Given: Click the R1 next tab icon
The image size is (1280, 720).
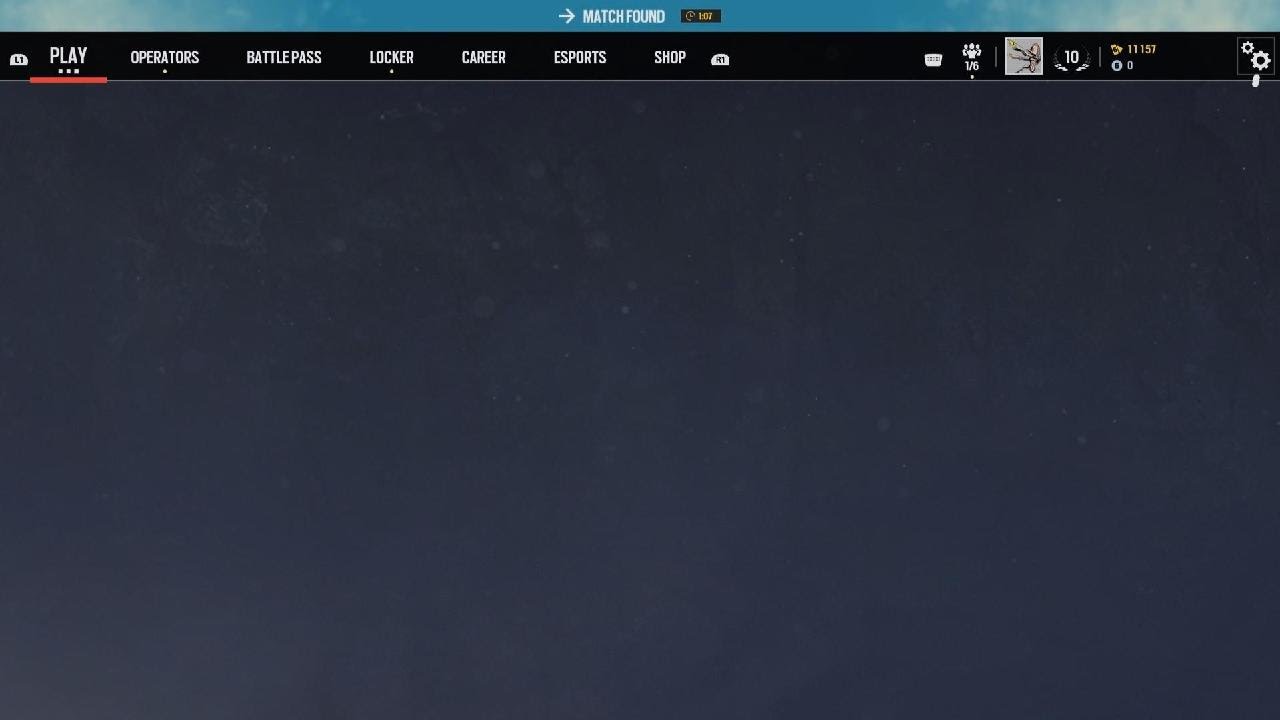Looking at the screenshot, I should (x=720, y=60).
